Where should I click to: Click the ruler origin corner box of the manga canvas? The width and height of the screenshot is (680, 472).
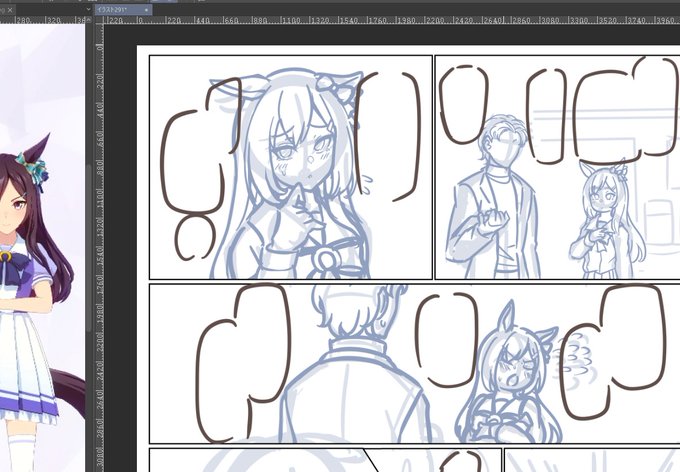click(99, 20)
